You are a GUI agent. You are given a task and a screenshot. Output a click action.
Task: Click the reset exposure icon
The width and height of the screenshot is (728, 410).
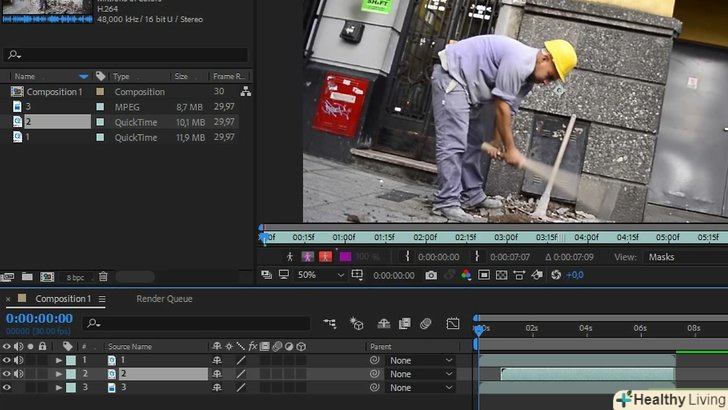coord(557,275)
